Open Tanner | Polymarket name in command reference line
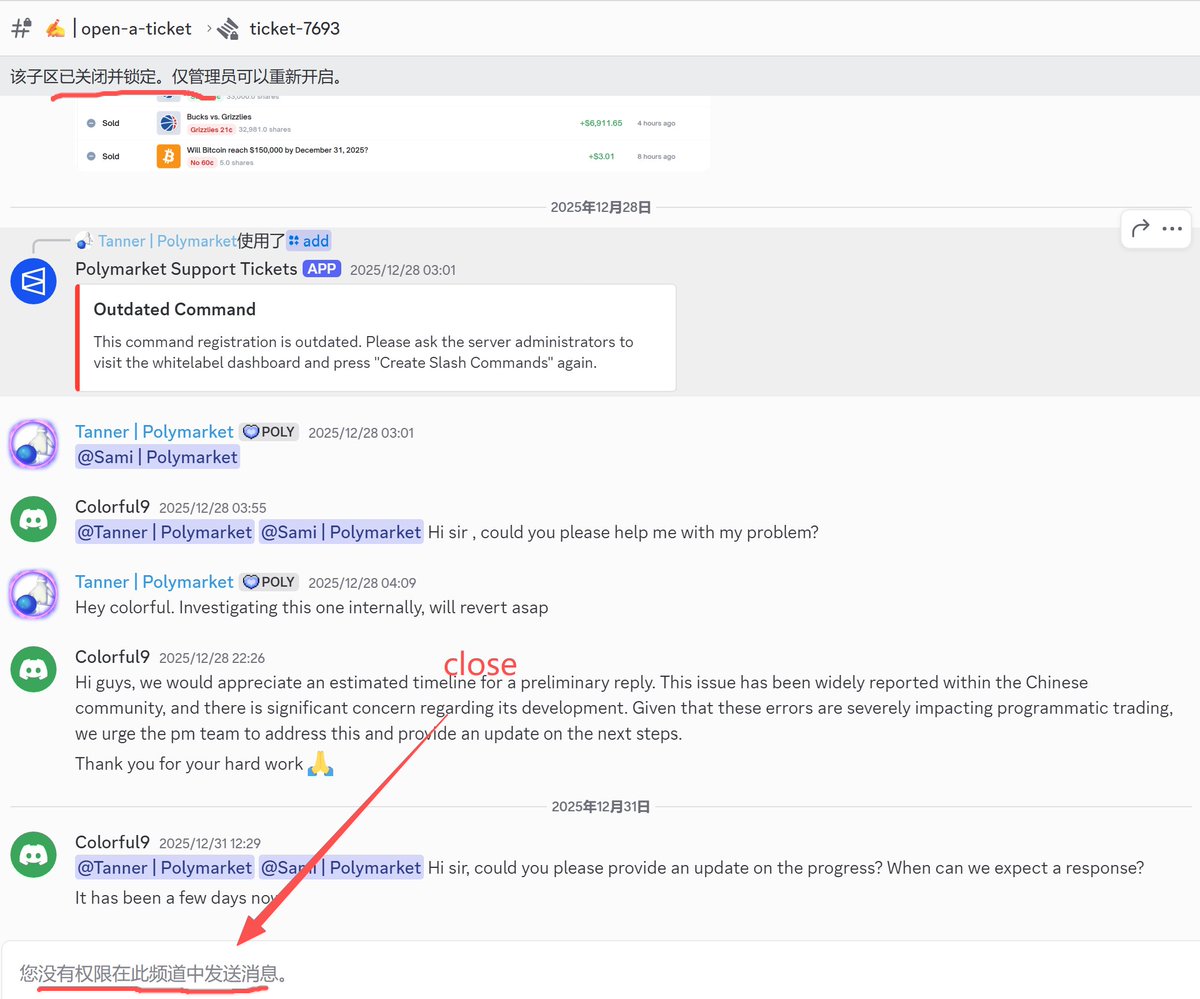1200x999 pixels. point(167,241)
